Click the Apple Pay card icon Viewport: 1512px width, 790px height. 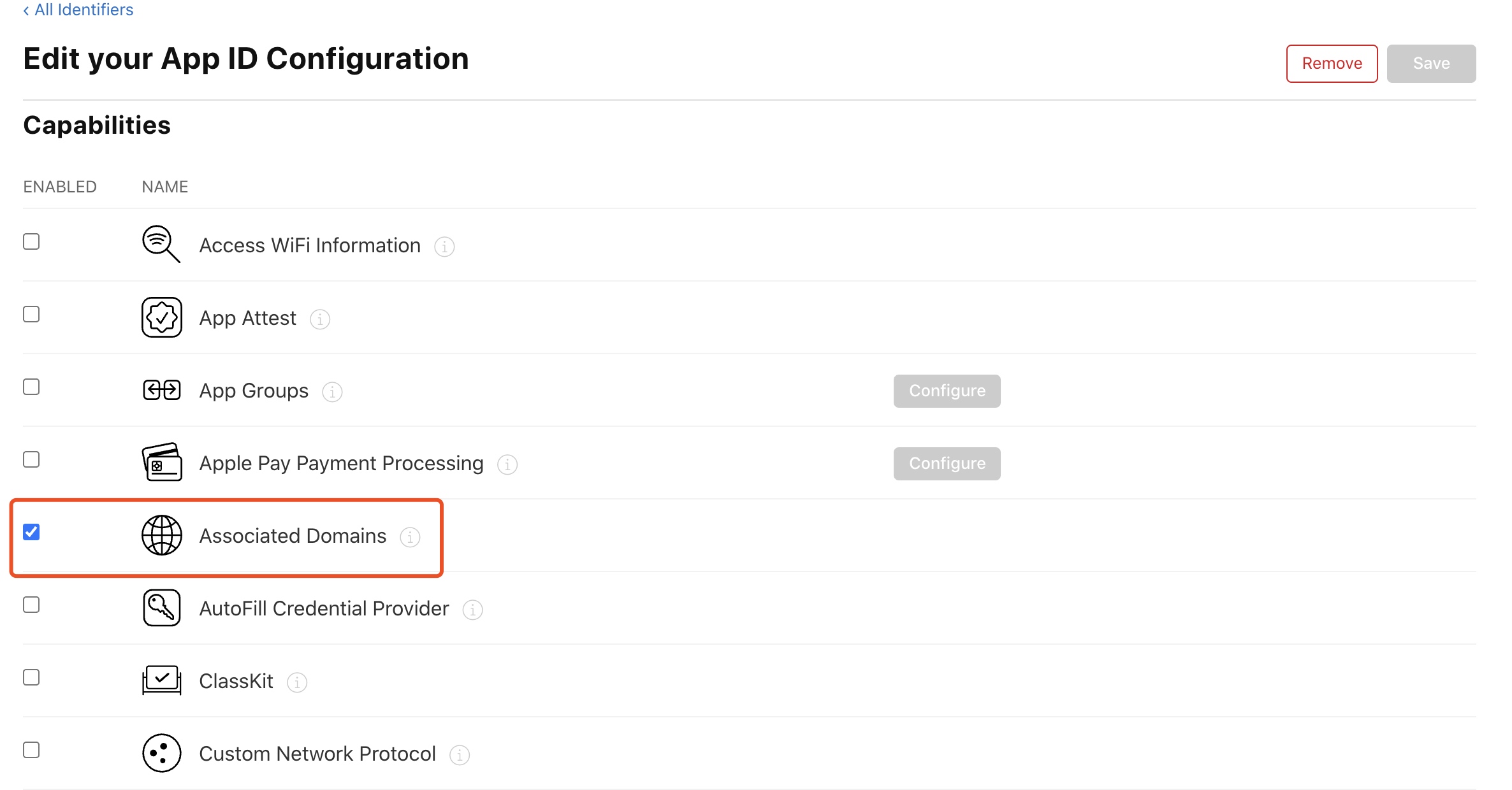[161, 463]
